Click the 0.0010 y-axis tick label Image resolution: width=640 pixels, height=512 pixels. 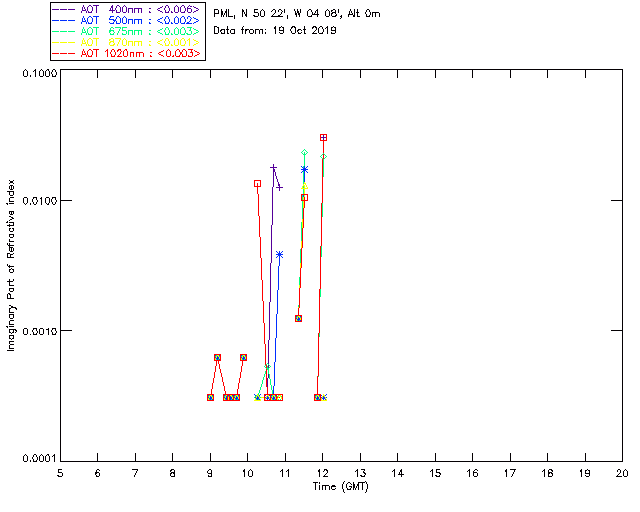39,331
